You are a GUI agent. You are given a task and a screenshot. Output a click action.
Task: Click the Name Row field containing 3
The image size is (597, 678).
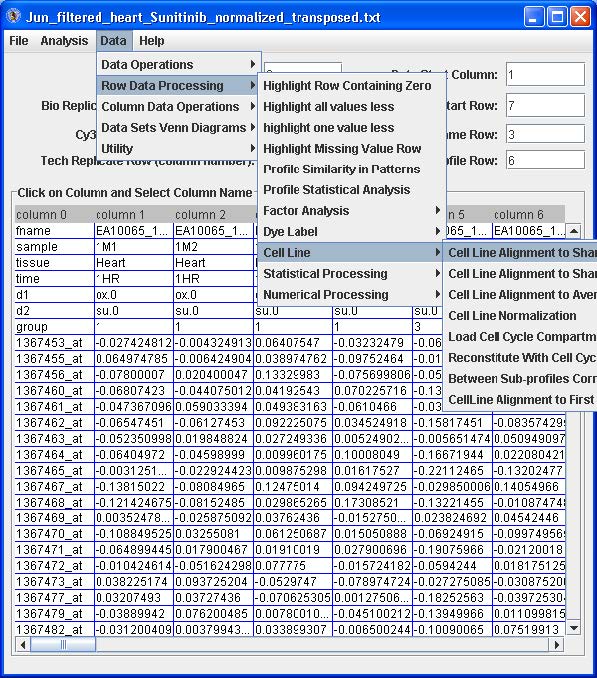(545, 134)
